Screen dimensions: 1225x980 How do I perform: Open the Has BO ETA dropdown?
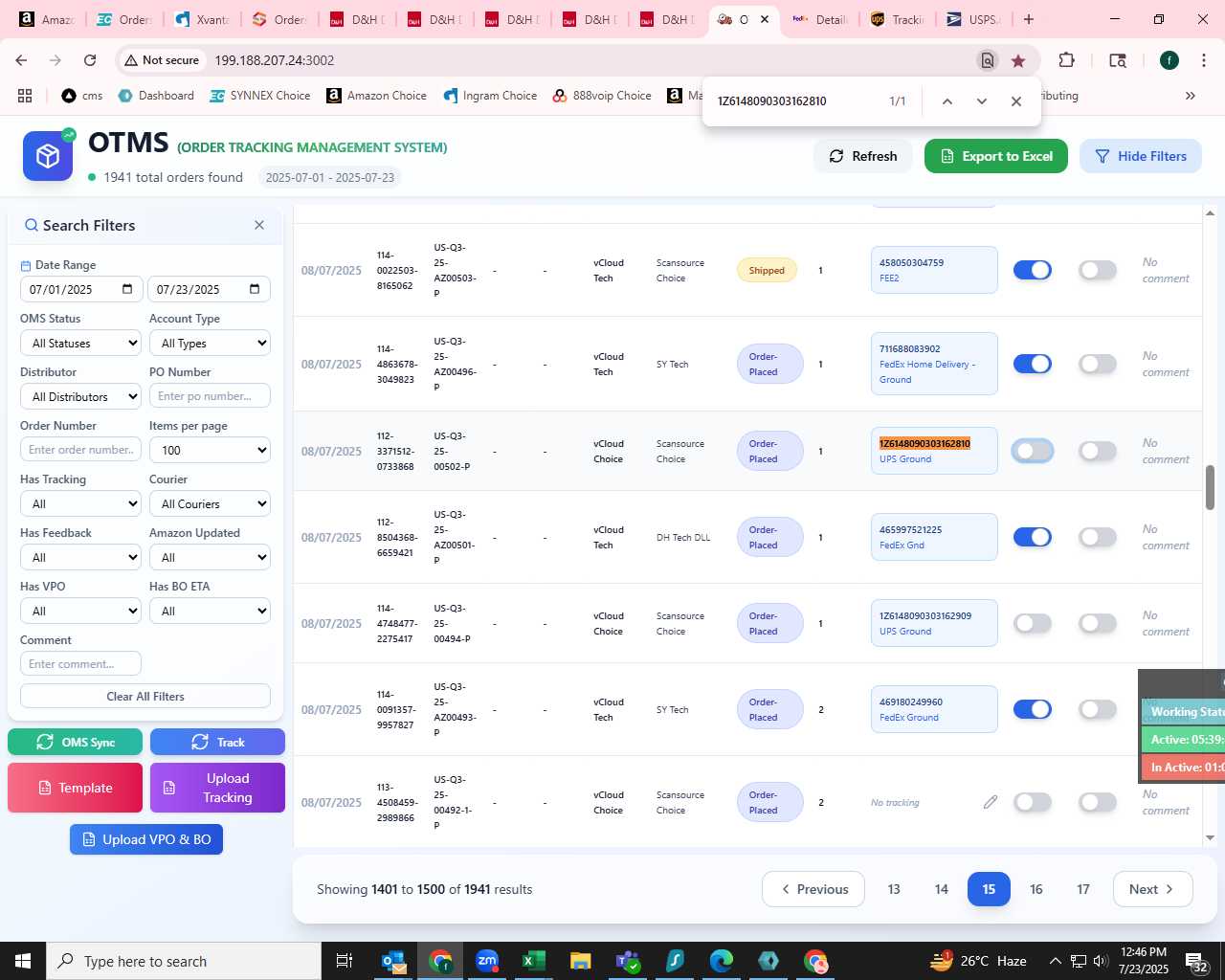[210, 611]
